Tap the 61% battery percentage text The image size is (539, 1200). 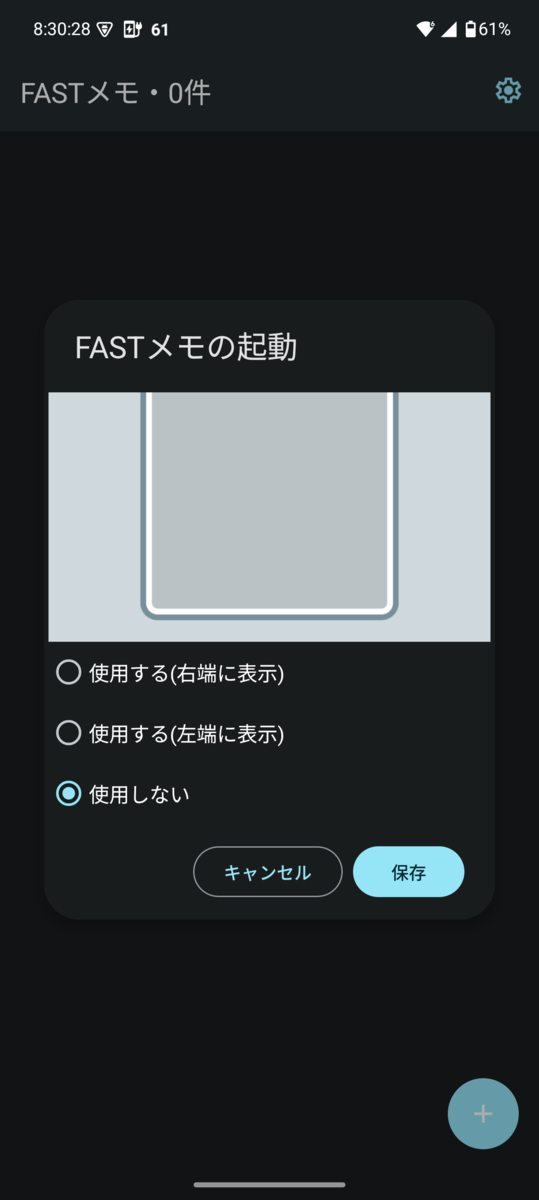pyautogui.click(x=495, y=29)
